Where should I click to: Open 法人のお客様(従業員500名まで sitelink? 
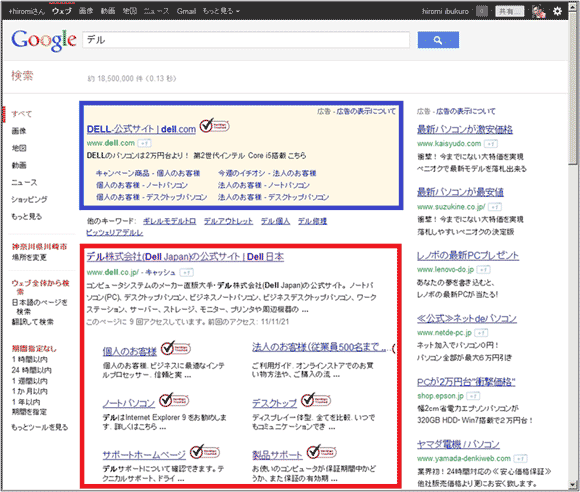click(319, 347)
